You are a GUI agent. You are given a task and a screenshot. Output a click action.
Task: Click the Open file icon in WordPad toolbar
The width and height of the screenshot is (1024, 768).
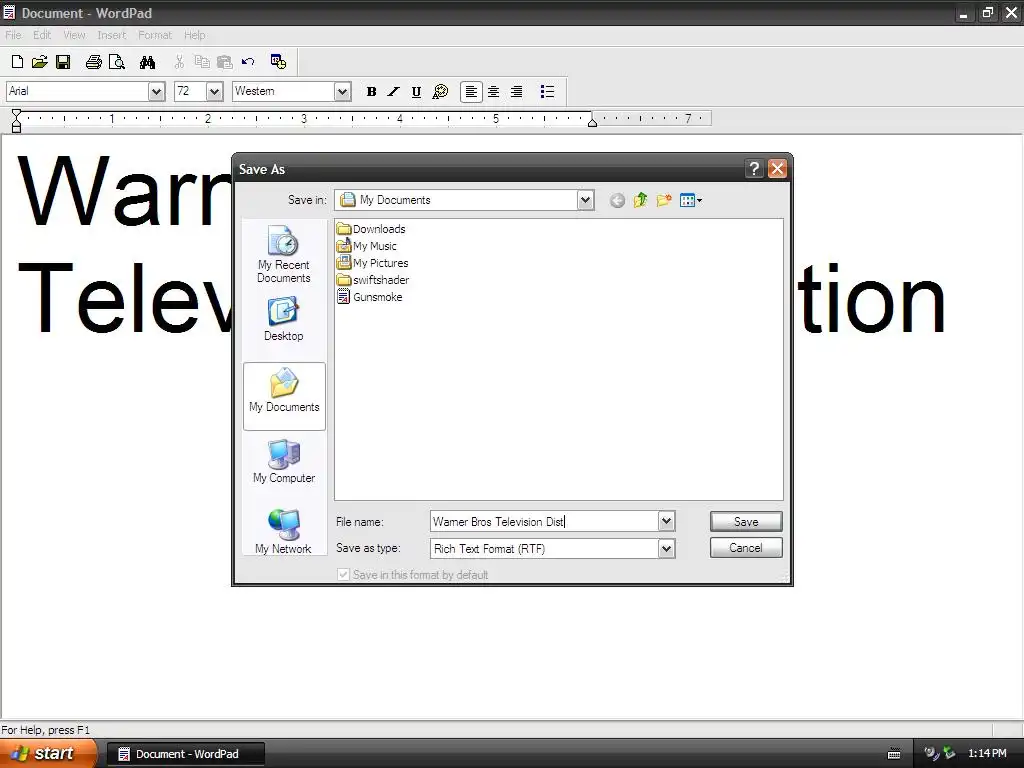coord(40,62)
